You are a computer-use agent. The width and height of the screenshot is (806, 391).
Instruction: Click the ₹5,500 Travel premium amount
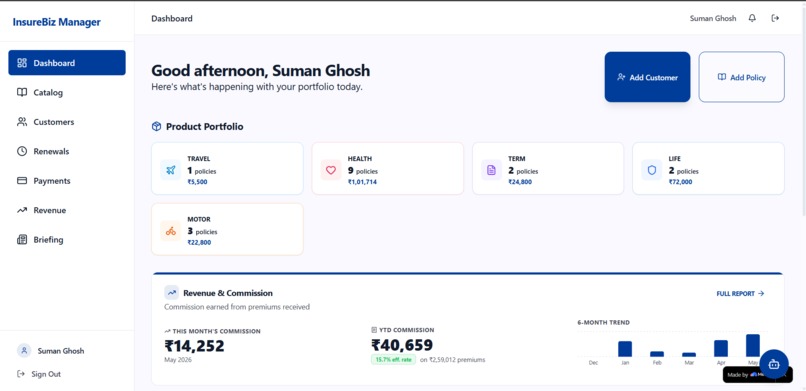(x=197, y=182)
